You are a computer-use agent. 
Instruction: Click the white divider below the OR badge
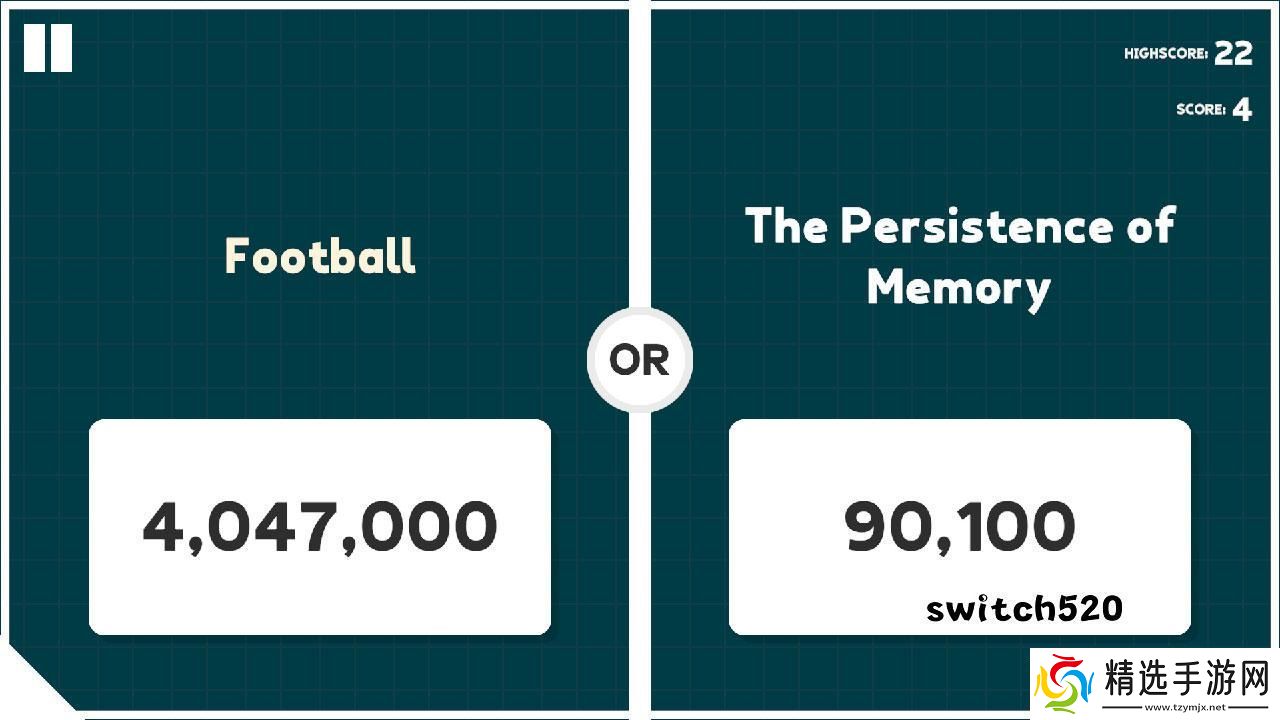(640, 560)
